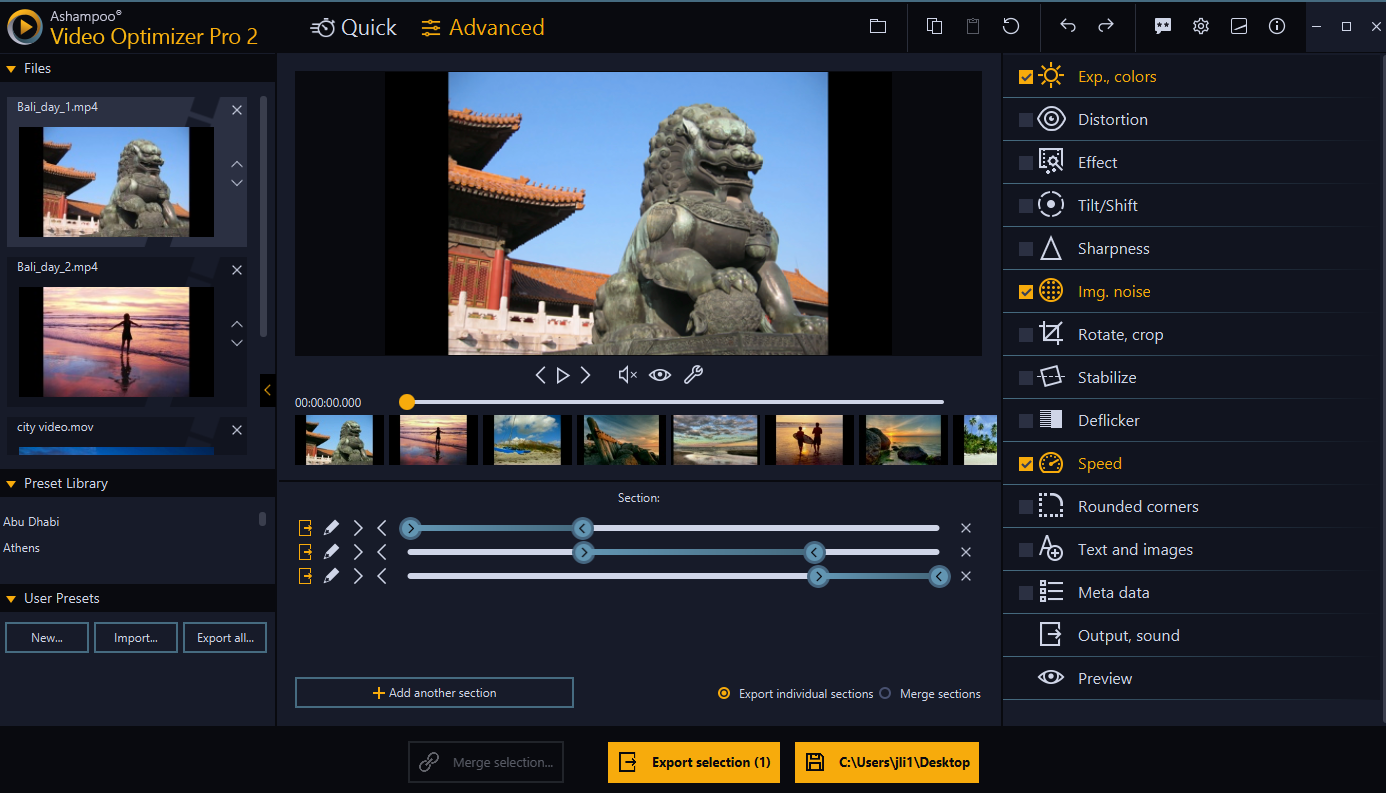Uncheck the Img. noise checkbox
This screenshot has width=1386, height=793.
coord(1025,291)
